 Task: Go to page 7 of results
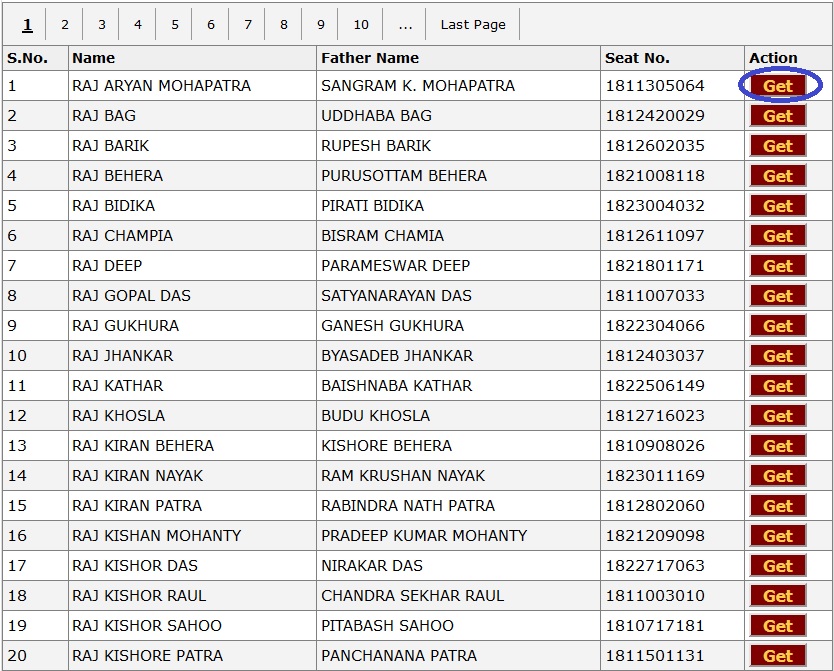click(247, 24)
